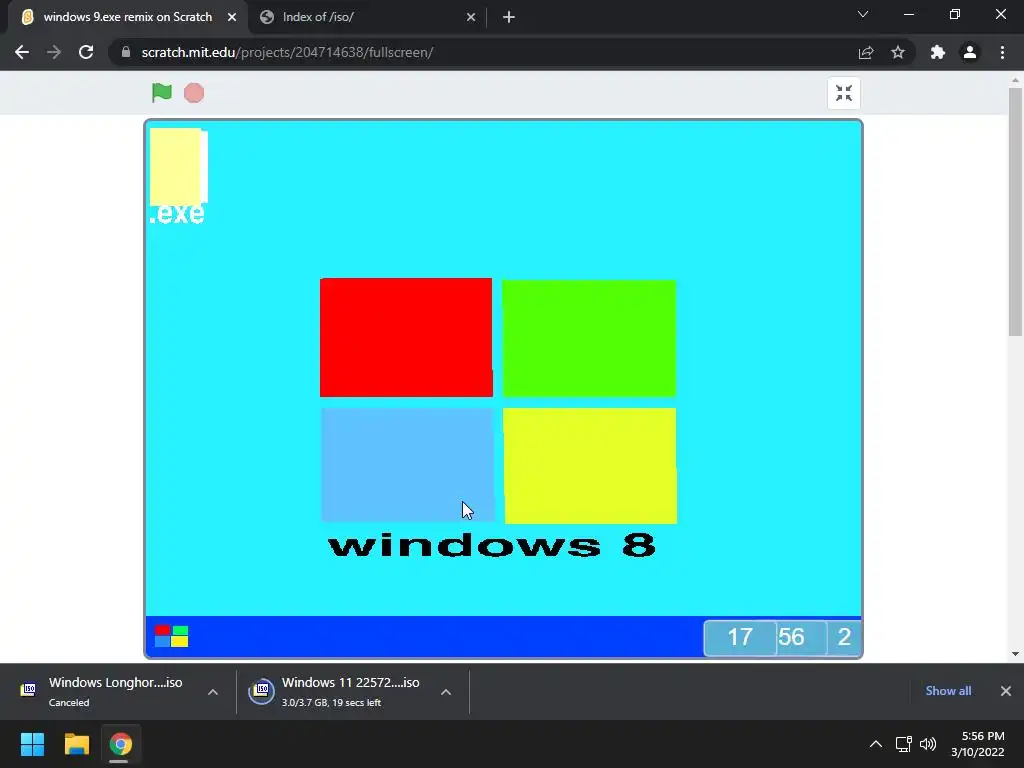Expand options for Windows 11 iso download
Image resolution: width=1024 pixels, height=768 pixels.
[x=446, y=692]
